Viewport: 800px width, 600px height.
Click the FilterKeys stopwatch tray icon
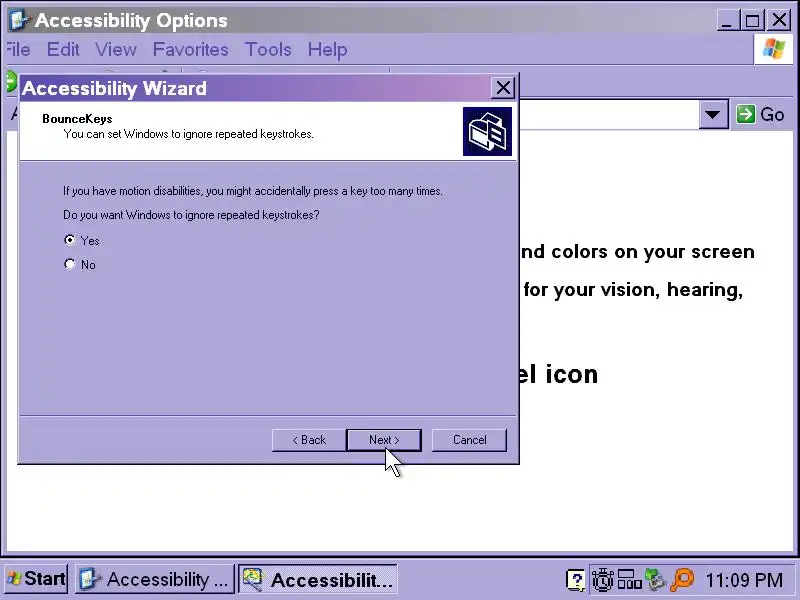(x=603, y=580)
